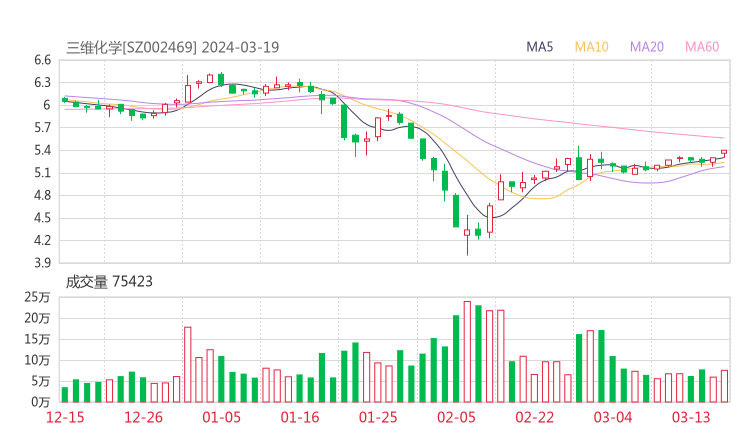Image resolution: width=740 pixels, height=440 pixels.
Task: Select the tallest red volume bar near 02-05
Action: pyautogui.click(x=467, y=352)
